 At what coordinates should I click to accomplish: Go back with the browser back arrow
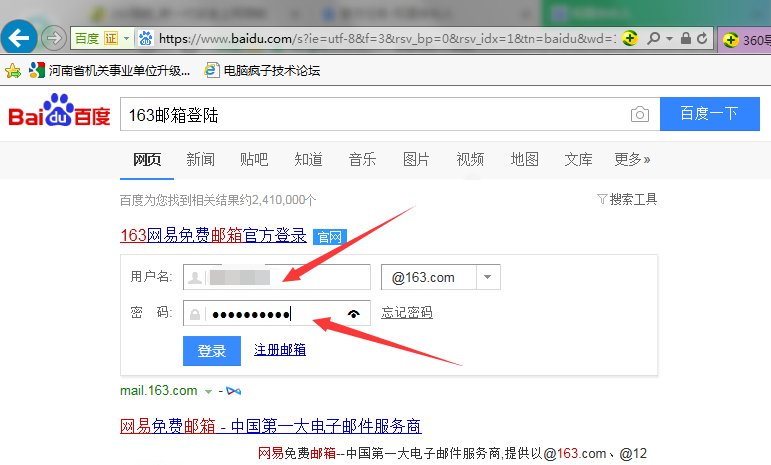pyautogui.click(x=19, y=37)
